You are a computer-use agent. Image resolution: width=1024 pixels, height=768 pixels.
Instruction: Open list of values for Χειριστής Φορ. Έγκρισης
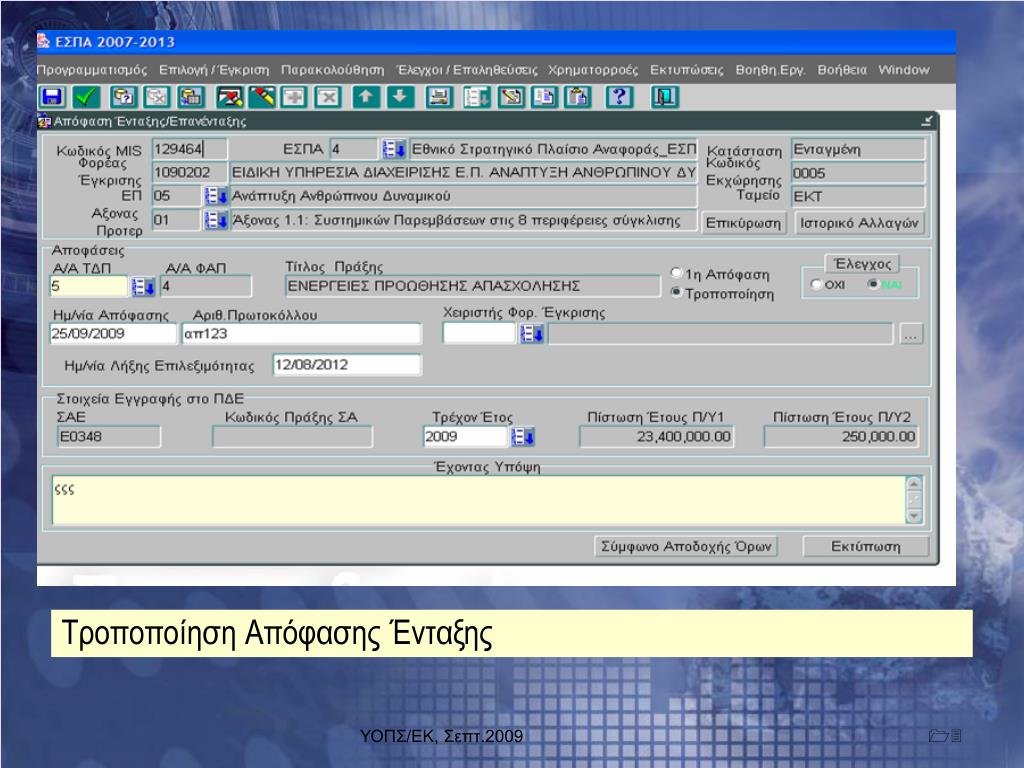click(532, 334)
